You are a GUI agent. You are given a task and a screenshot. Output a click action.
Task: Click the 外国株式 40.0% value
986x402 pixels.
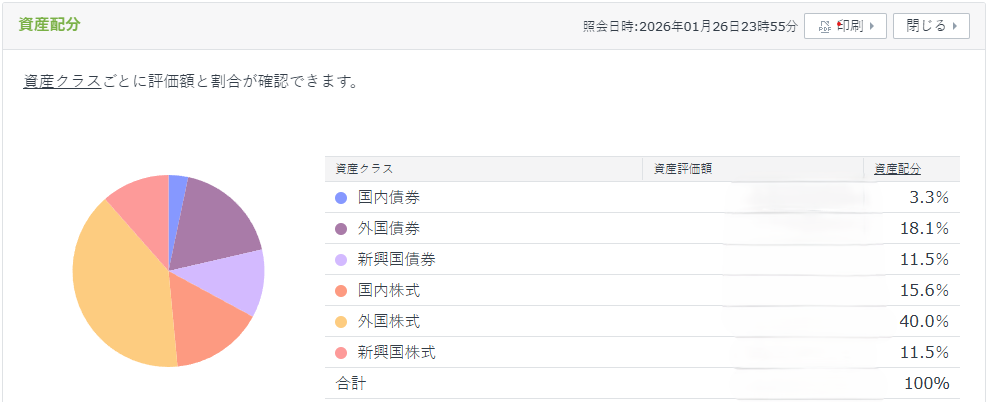(x=924, y=322)
